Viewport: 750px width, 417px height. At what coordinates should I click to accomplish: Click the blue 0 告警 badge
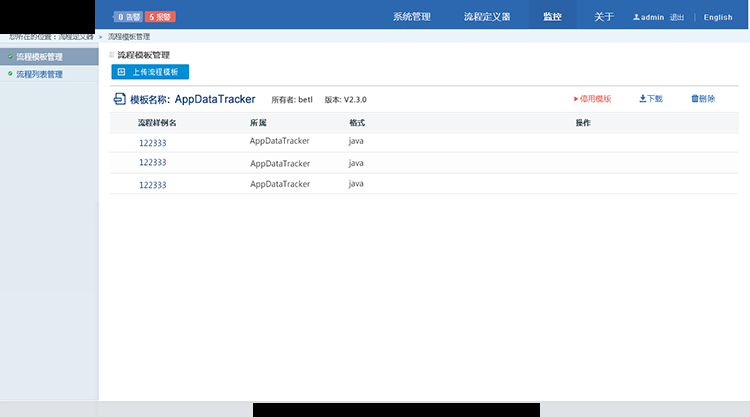click(x=128, y=17)
